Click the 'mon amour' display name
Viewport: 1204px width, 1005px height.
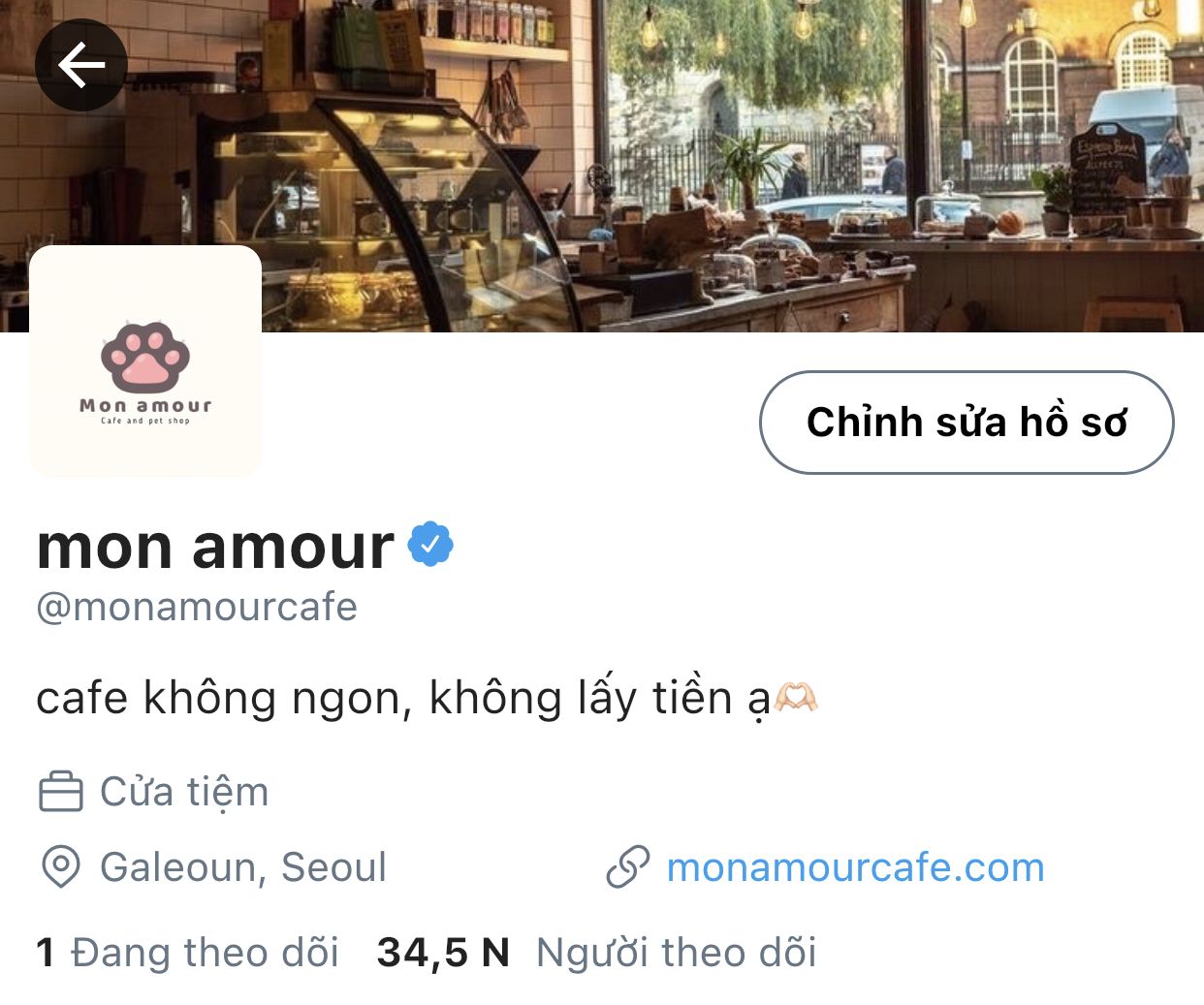(x=215, y=547)
